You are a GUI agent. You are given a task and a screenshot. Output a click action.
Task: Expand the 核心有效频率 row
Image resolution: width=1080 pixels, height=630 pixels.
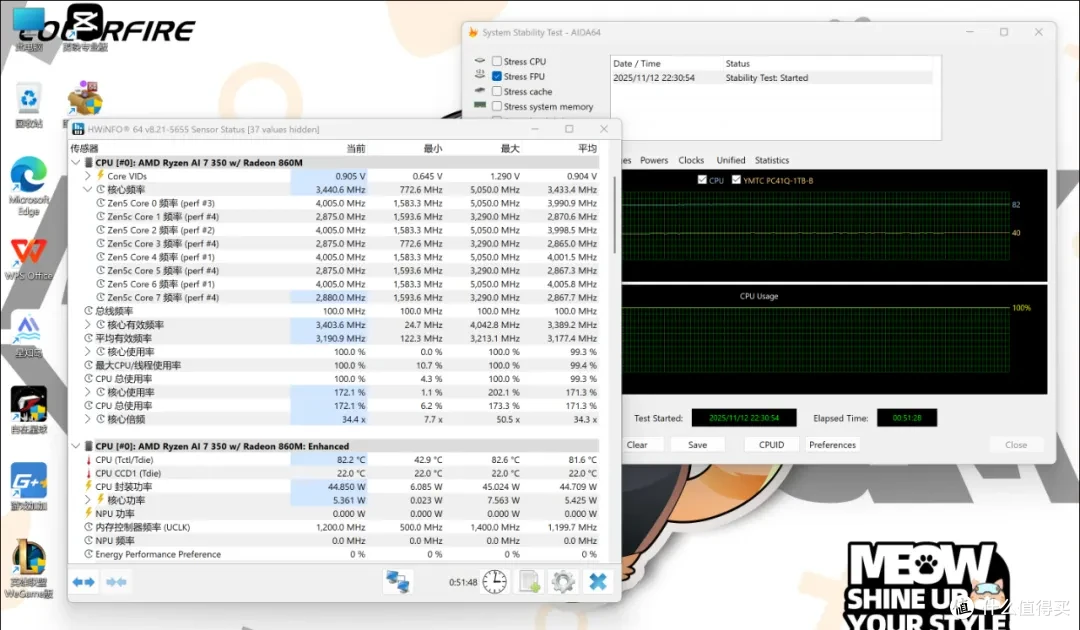[87, 324]
